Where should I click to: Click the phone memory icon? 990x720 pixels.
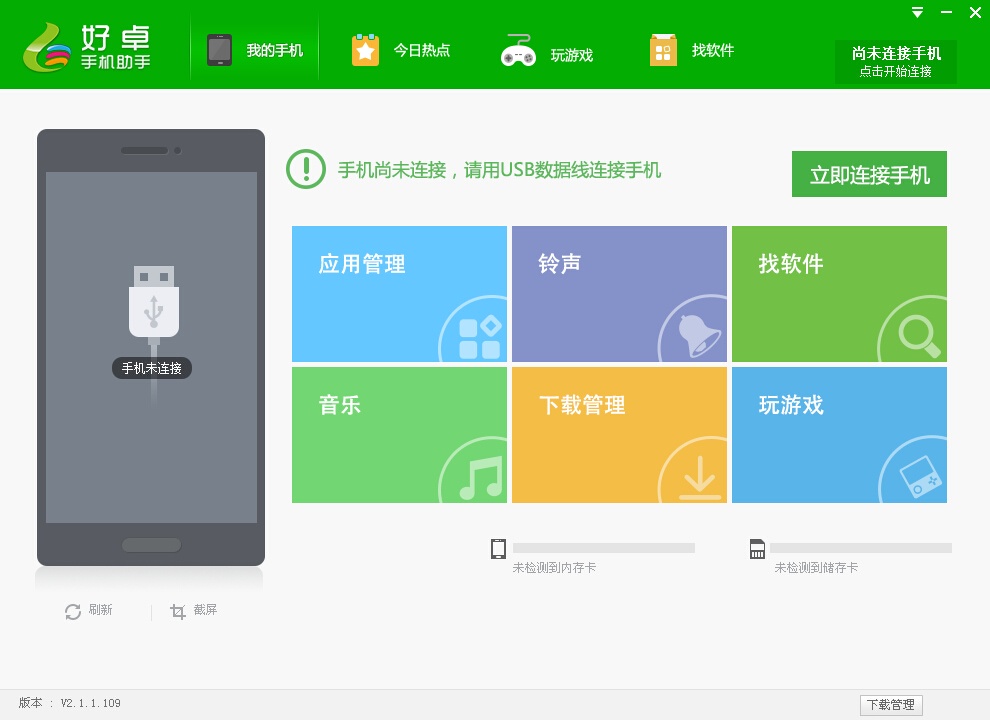coord(498,549)
